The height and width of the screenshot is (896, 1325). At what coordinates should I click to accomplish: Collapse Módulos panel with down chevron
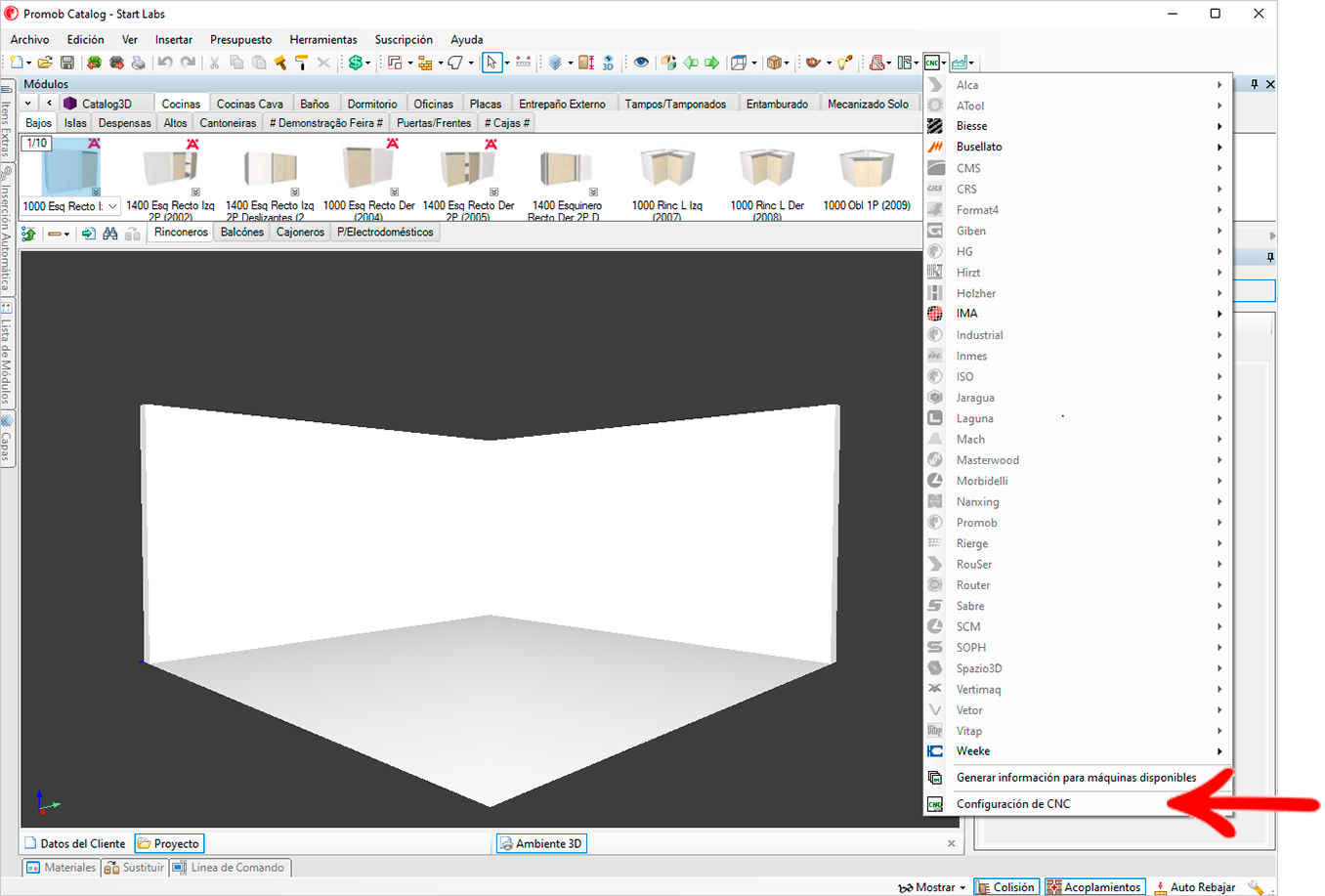28,104
